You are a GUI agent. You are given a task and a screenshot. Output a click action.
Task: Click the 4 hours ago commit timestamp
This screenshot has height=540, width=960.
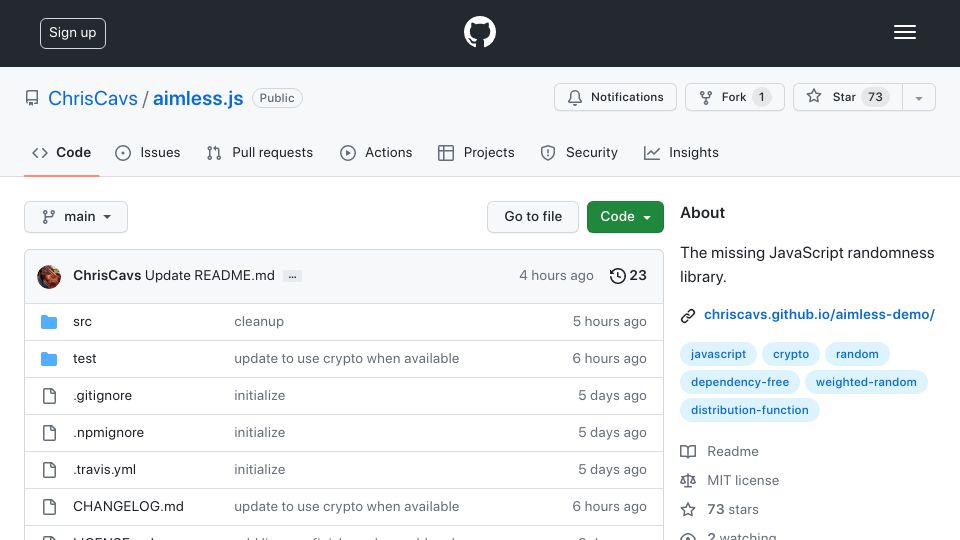556,276
